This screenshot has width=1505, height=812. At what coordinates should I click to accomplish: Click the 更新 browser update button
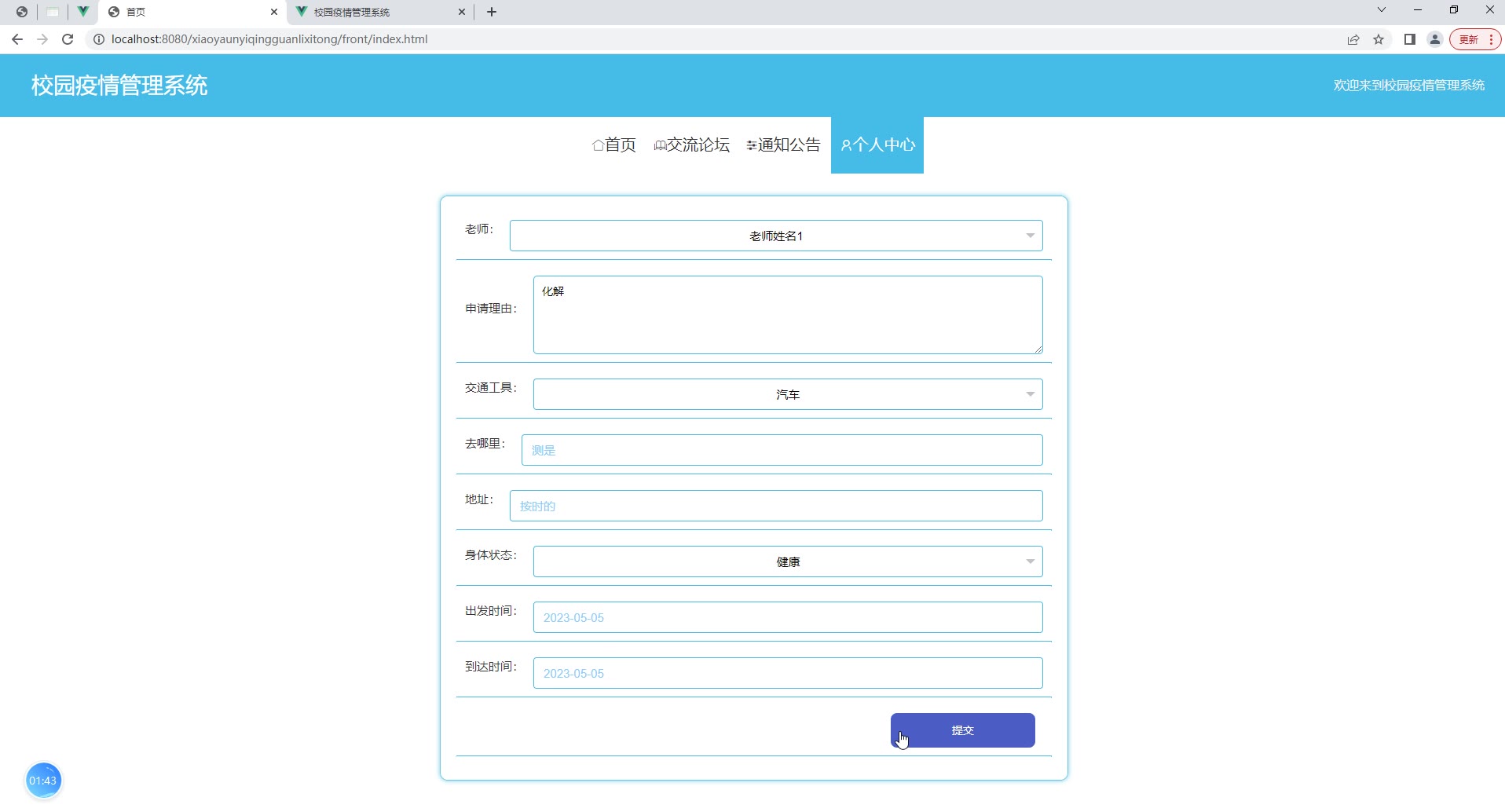1474,39
